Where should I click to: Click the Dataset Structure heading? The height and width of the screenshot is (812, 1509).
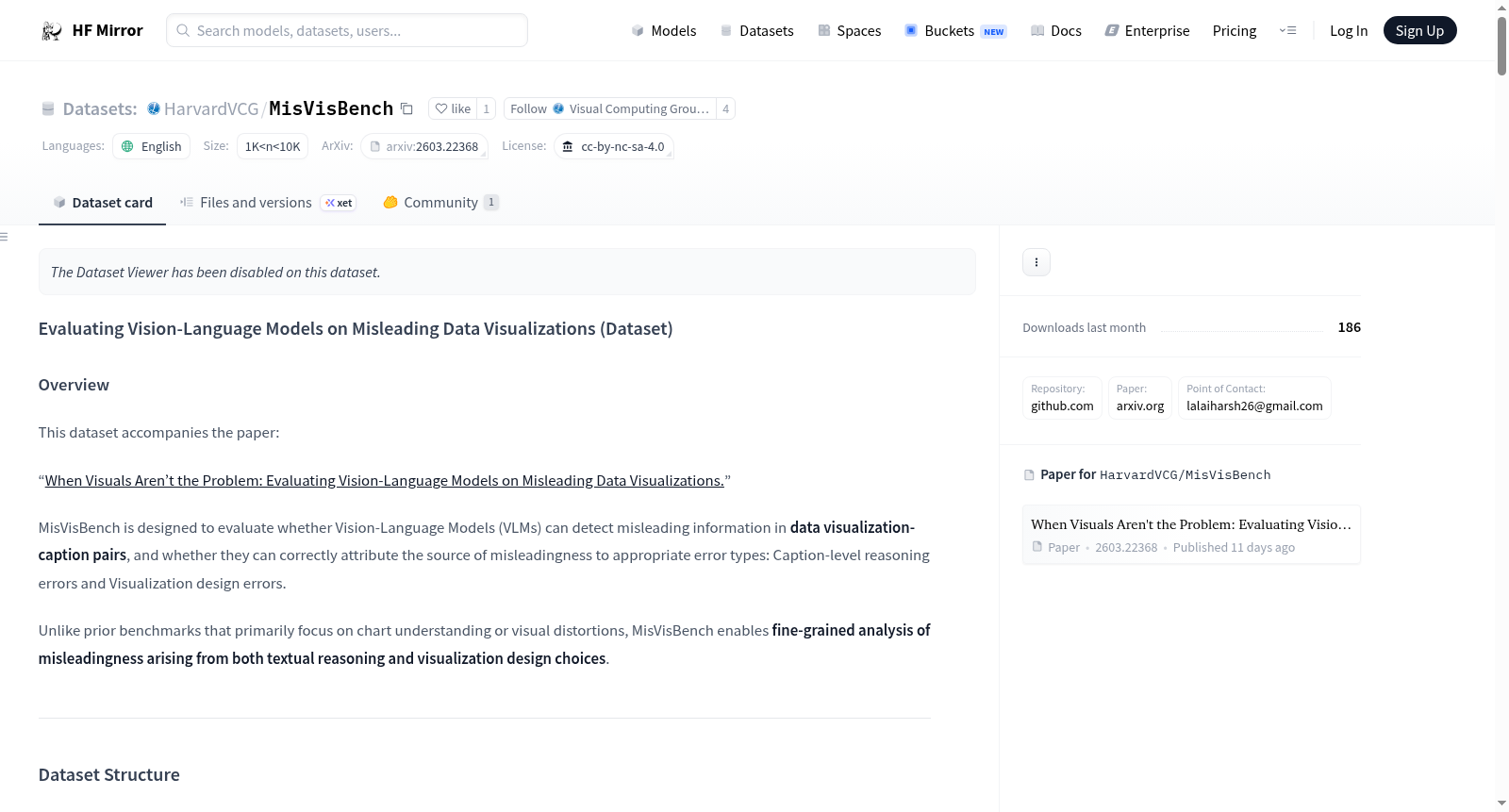[x=109, y=775]
